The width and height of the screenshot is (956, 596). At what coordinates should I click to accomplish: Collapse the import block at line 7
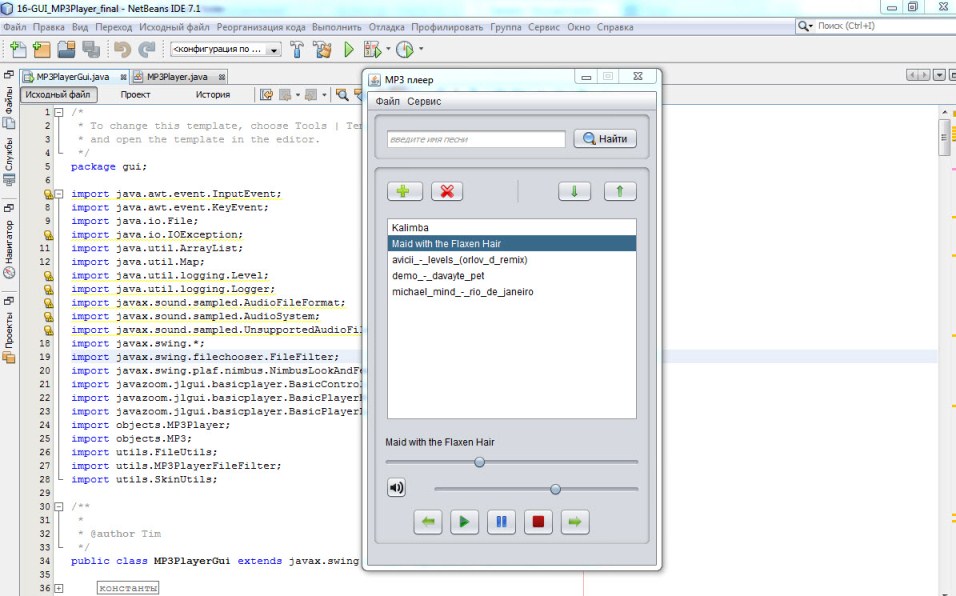point(59,194)
